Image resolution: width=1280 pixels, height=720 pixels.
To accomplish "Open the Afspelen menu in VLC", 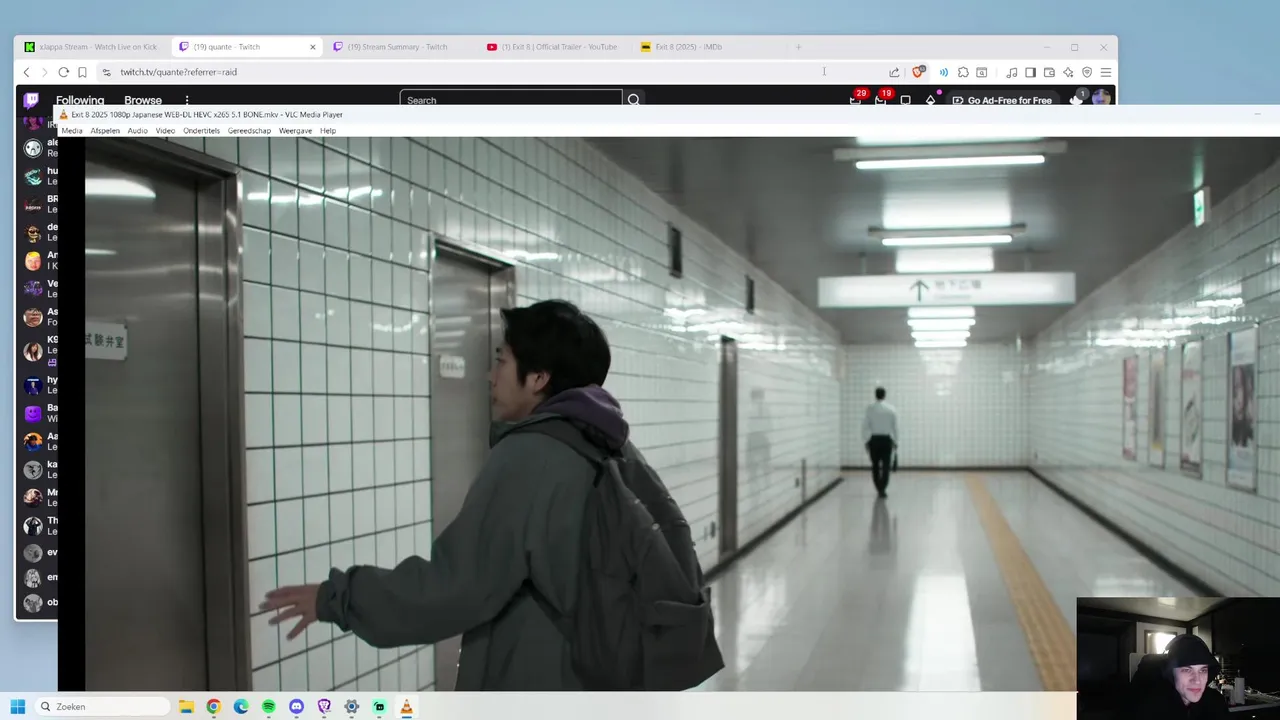I will 105,131.
